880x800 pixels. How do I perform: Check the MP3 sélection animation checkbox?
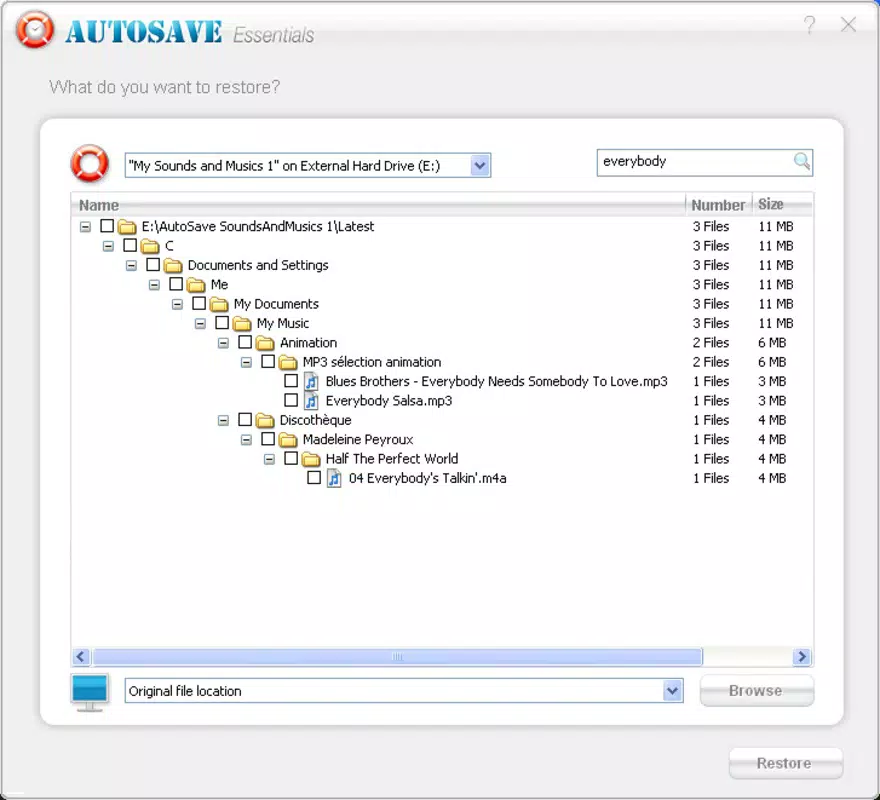[268, 361]
